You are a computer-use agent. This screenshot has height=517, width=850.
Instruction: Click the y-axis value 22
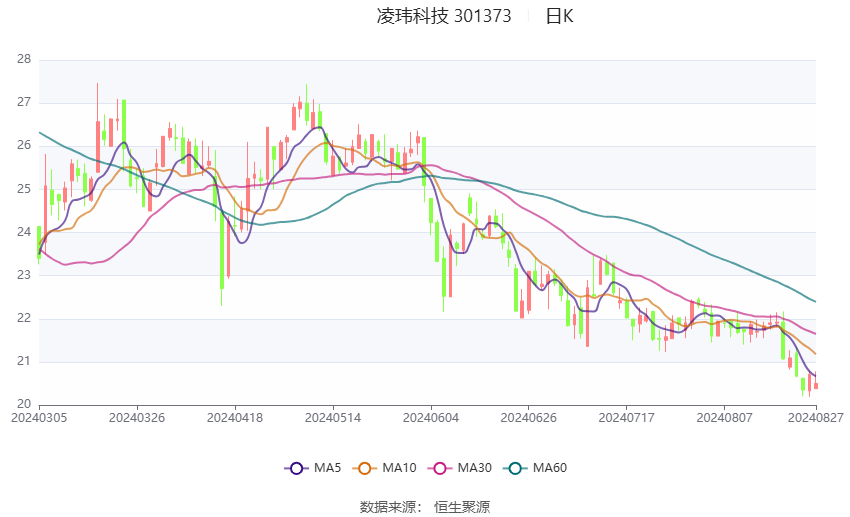[24, 318]
